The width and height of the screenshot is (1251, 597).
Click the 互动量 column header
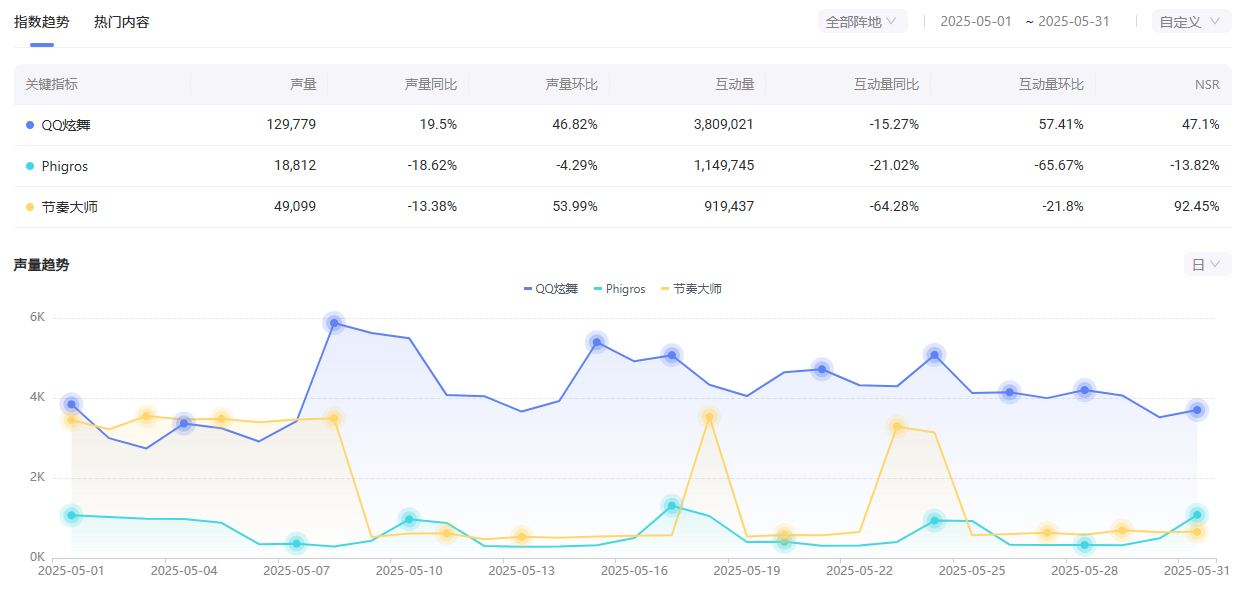(x=734, y=85)
